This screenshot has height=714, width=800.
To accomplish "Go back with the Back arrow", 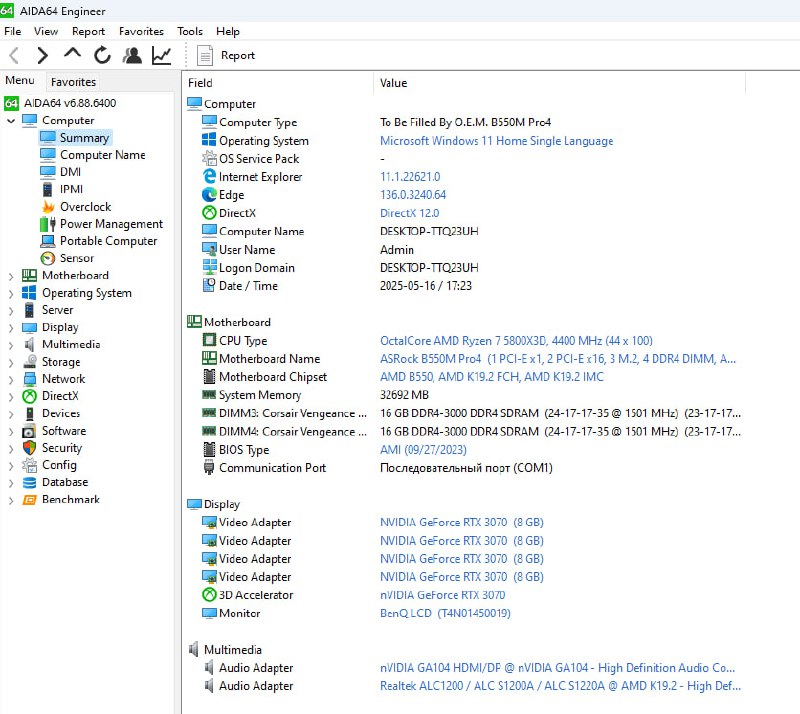I will click(14, 55).
